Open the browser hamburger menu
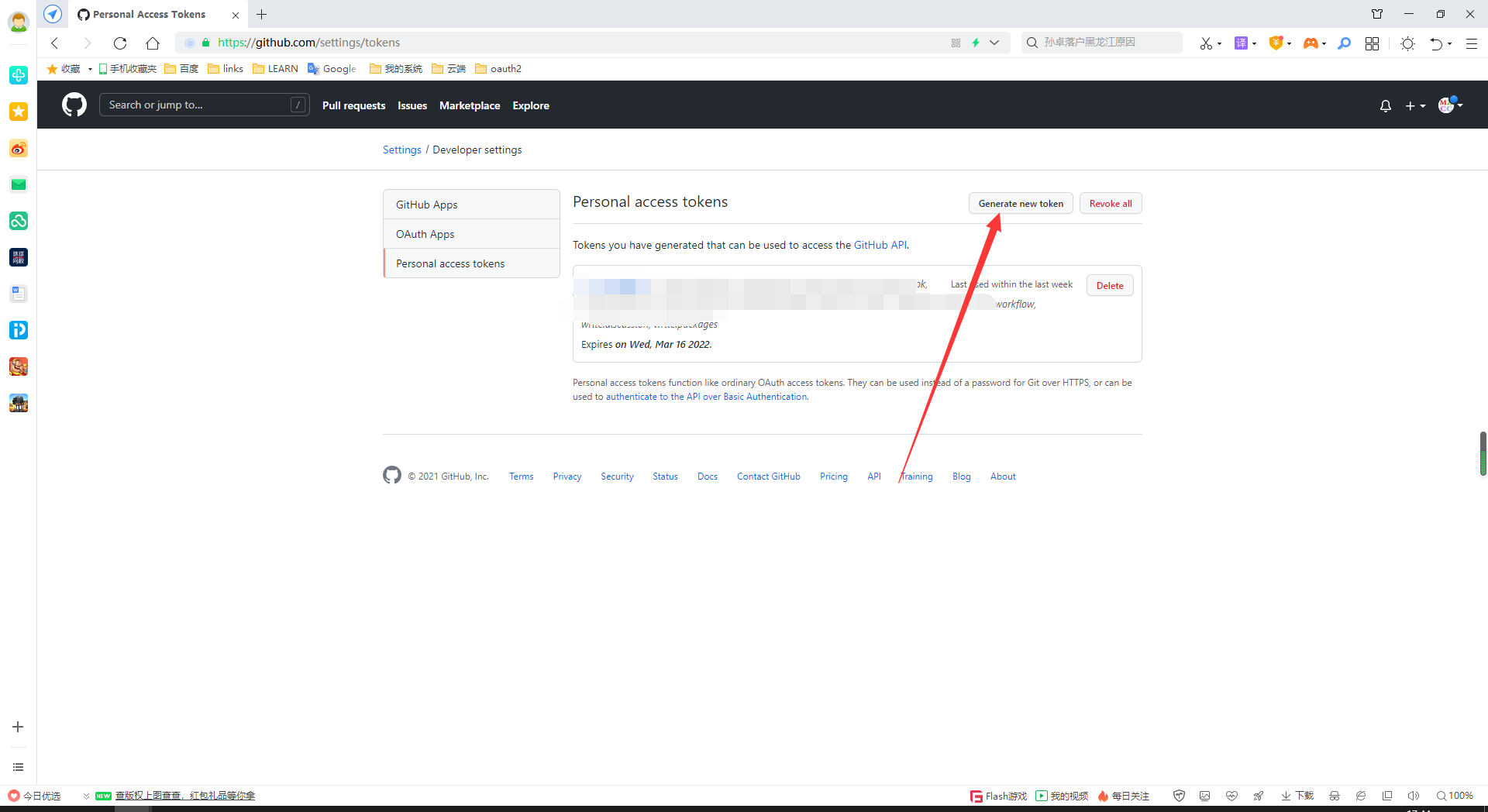Screen dimensions: 1488x812 click(x=1471, y=43)
